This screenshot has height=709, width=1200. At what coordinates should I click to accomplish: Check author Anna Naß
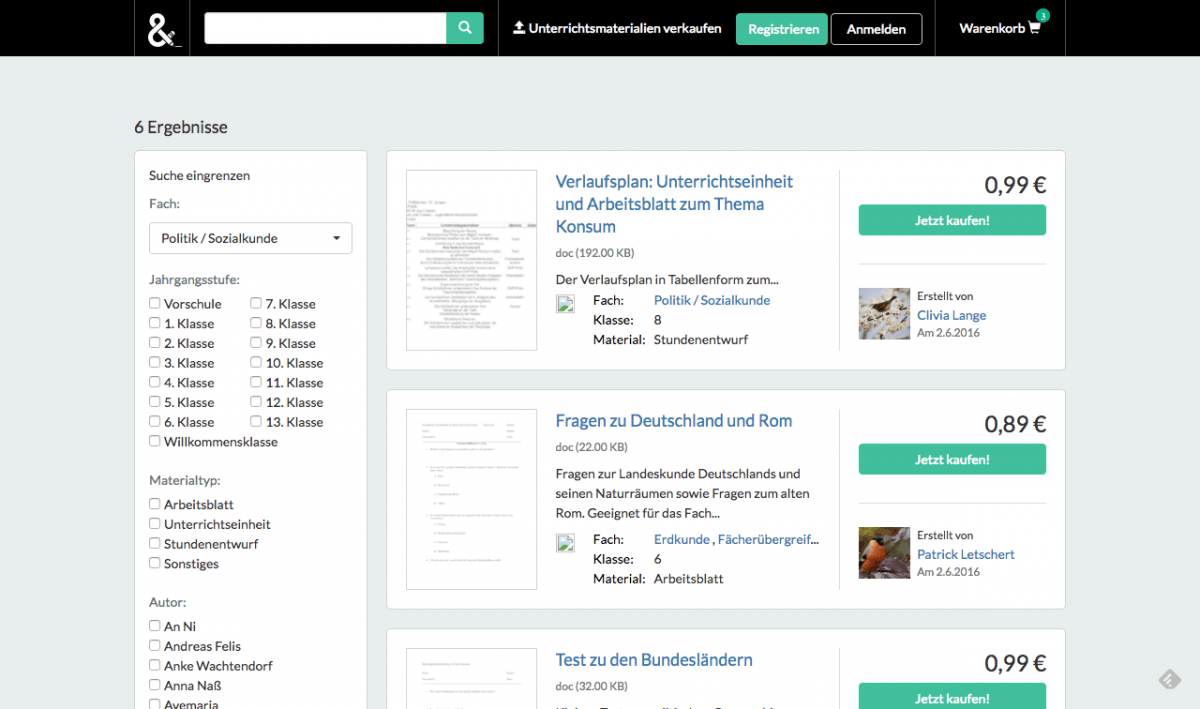[x=155, y=685]
